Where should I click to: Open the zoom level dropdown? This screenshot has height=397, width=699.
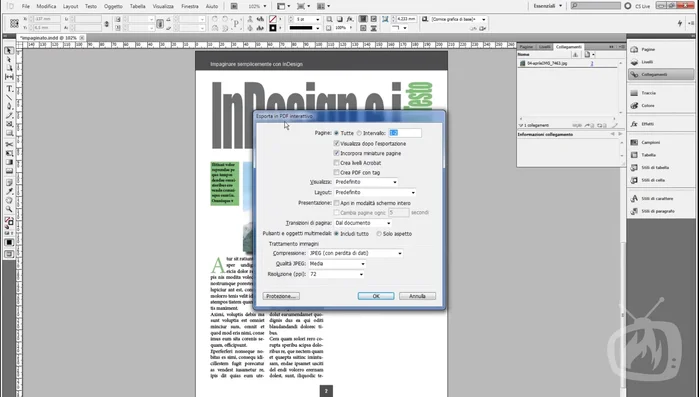tap(265, 6)
